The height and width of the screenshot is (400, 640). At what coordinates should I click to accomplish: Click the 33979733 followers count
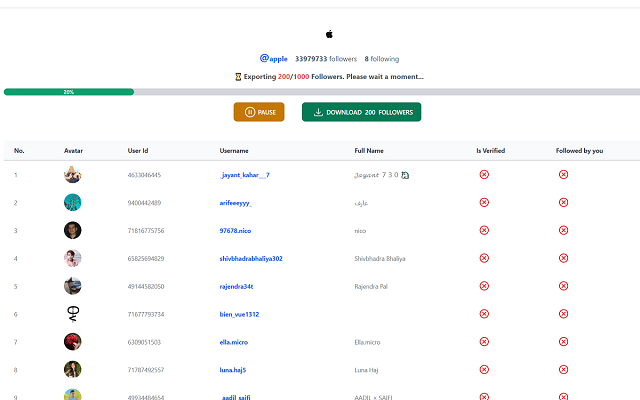(326, 59)
